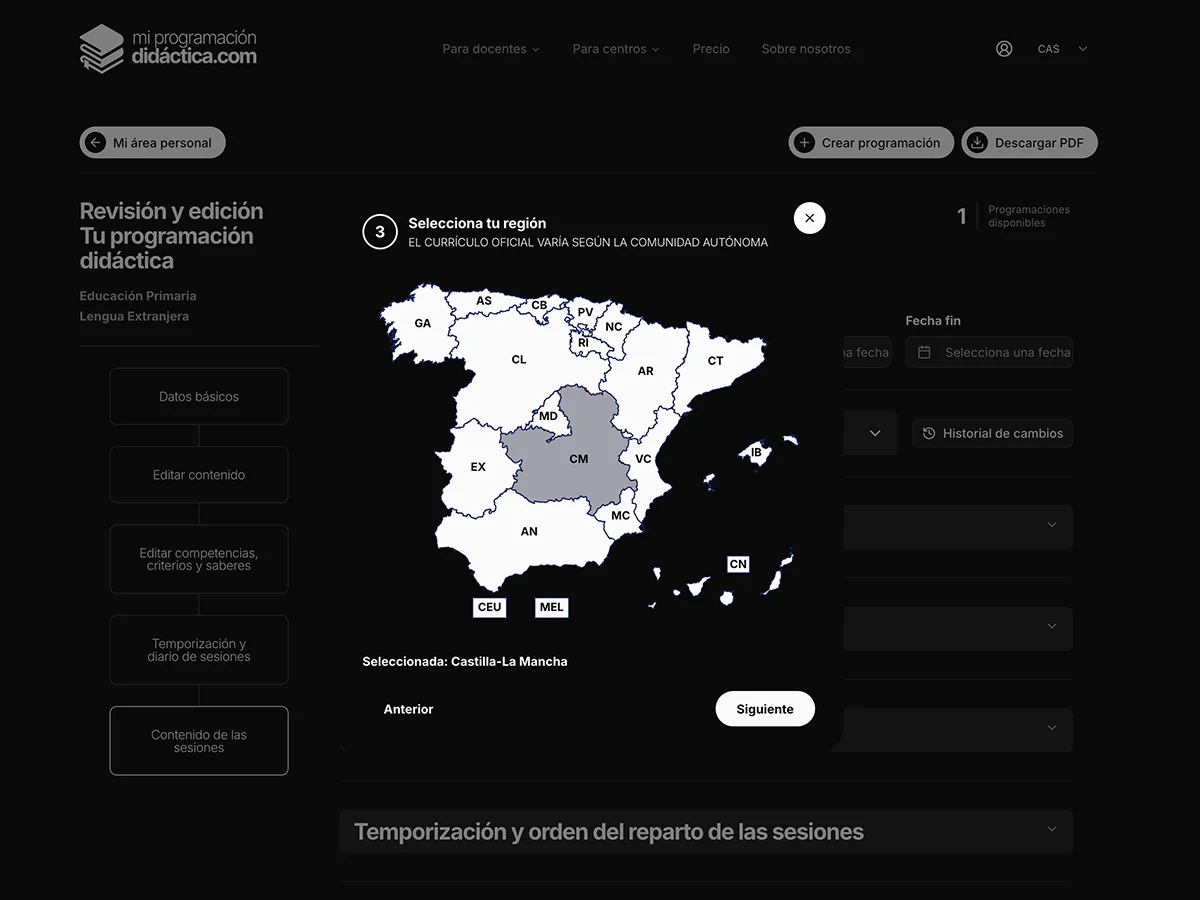The image size is (1200, 900).
Task: Click the plus icon on Crear programación
Action: tap(804, 143)
